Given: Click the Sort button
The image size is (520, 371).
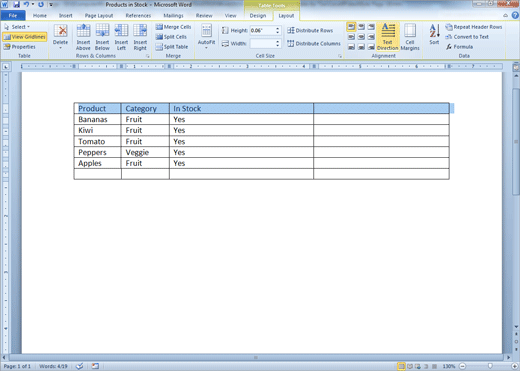Looking at the screenshot, I should tap(434, 34).
